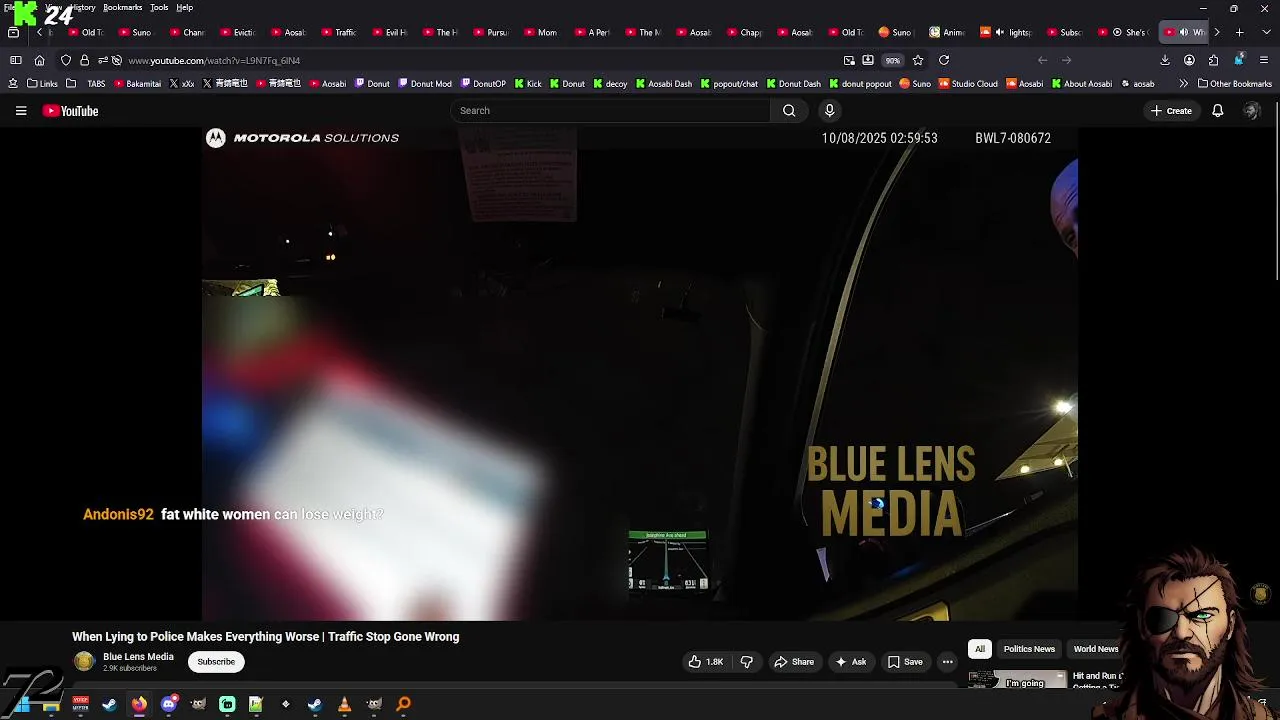Open Blue Lens Media channel name link
This screenshot has width=1280, height=720.
(x=138, y=657)
